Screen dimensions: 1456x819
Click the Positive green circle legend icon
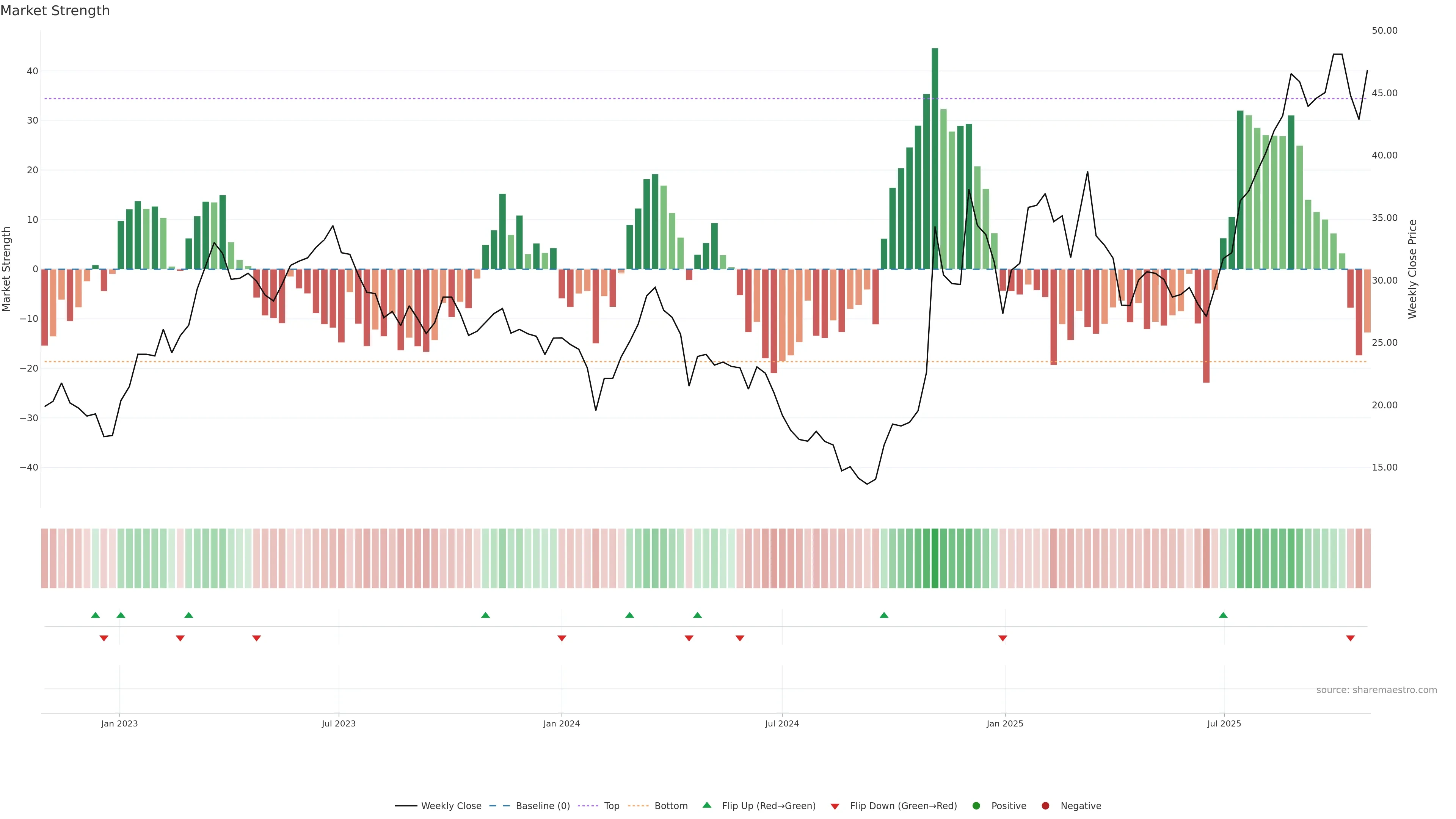click(976, 806)
